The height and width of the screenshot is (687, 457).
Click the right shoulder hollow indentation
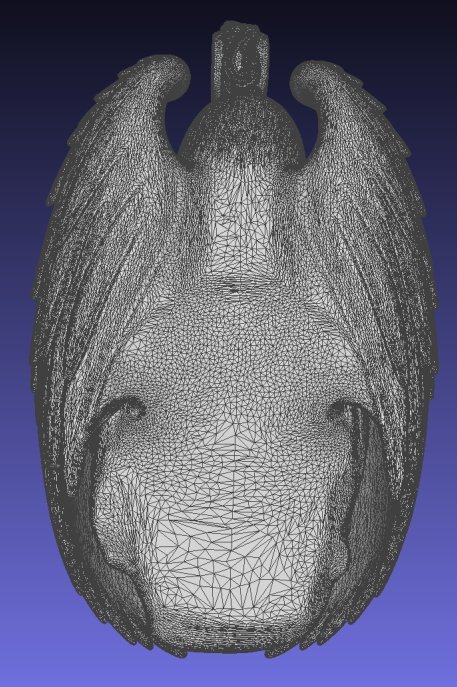click(346, 410)
